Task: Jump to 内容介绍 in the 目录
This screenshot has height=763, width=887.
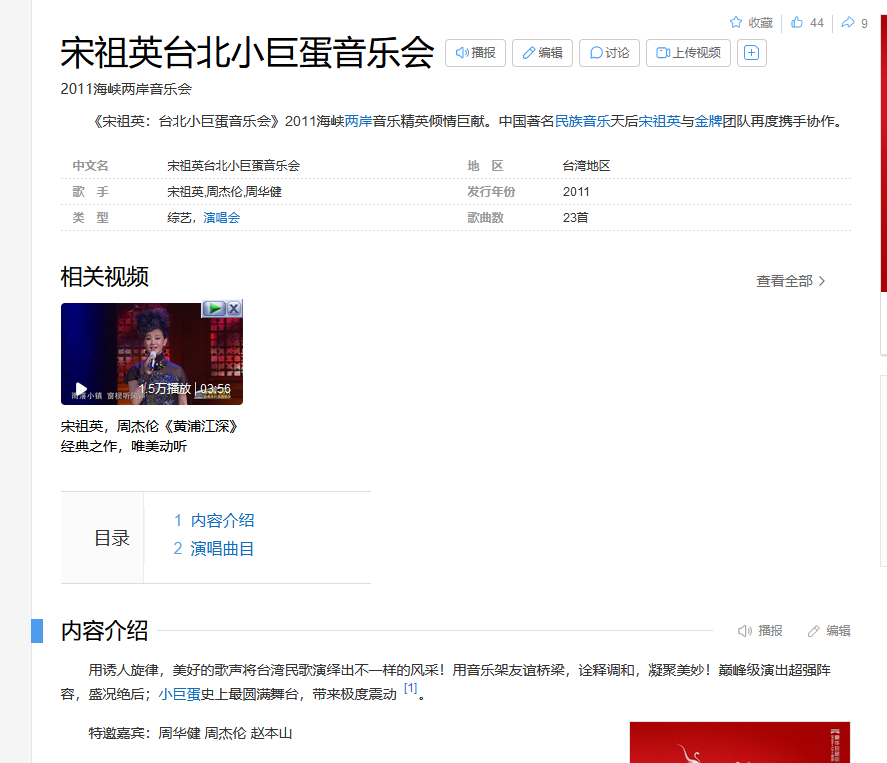Action: pos(222,520)
